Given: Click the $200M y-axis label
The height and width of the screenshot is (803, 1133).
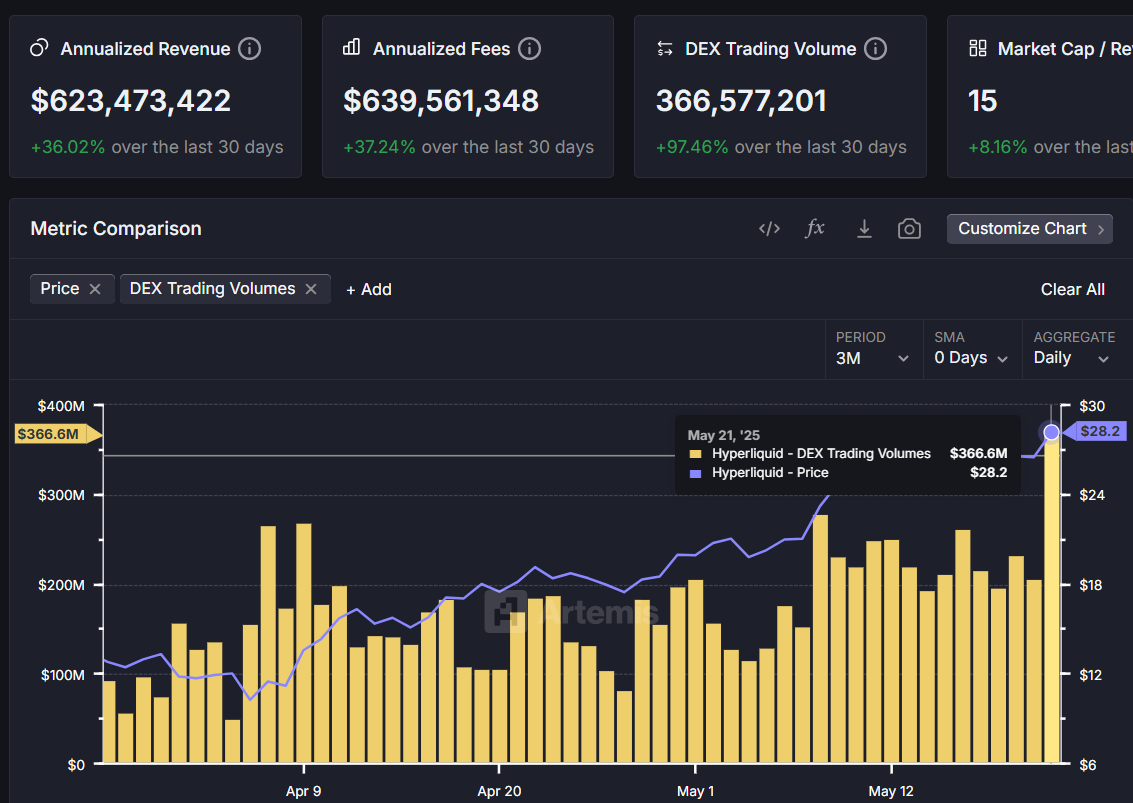Looking at the screenshot, I should point(61,585).
